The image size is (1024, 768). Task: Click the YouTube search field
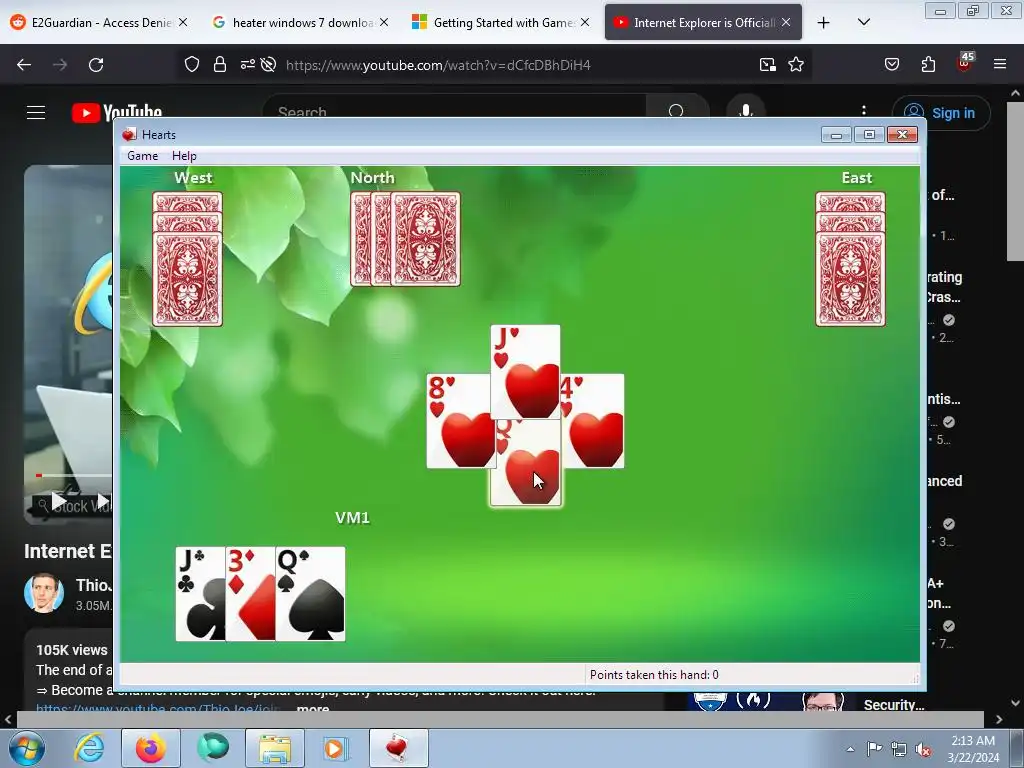pos(454,112)
